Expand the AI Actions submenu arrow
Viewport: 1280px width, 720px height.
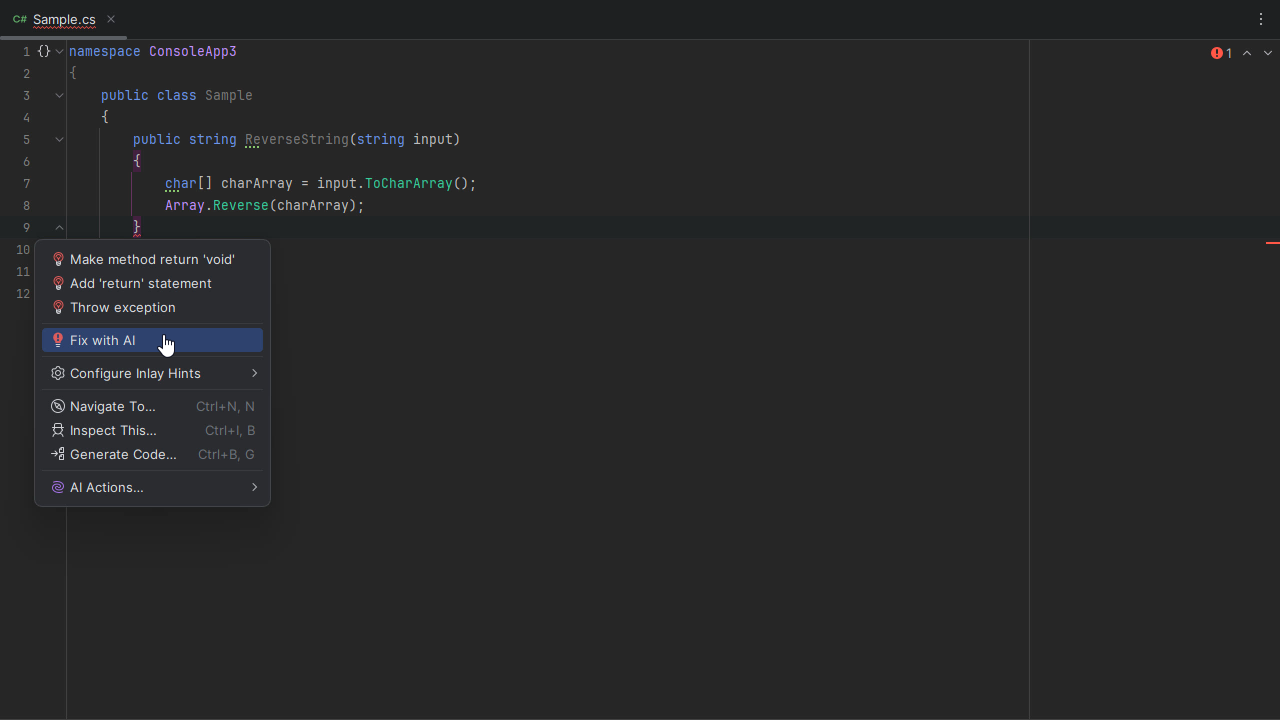pyautogui.click(x=254, y=487)
